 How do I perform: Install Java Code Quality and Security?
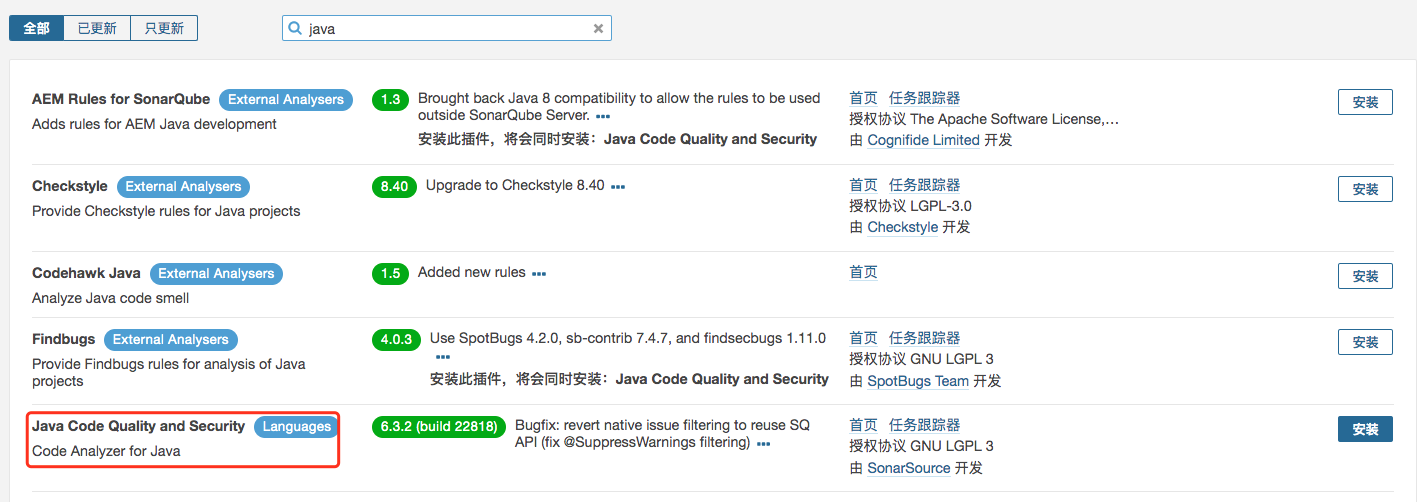pos(1365,429)
